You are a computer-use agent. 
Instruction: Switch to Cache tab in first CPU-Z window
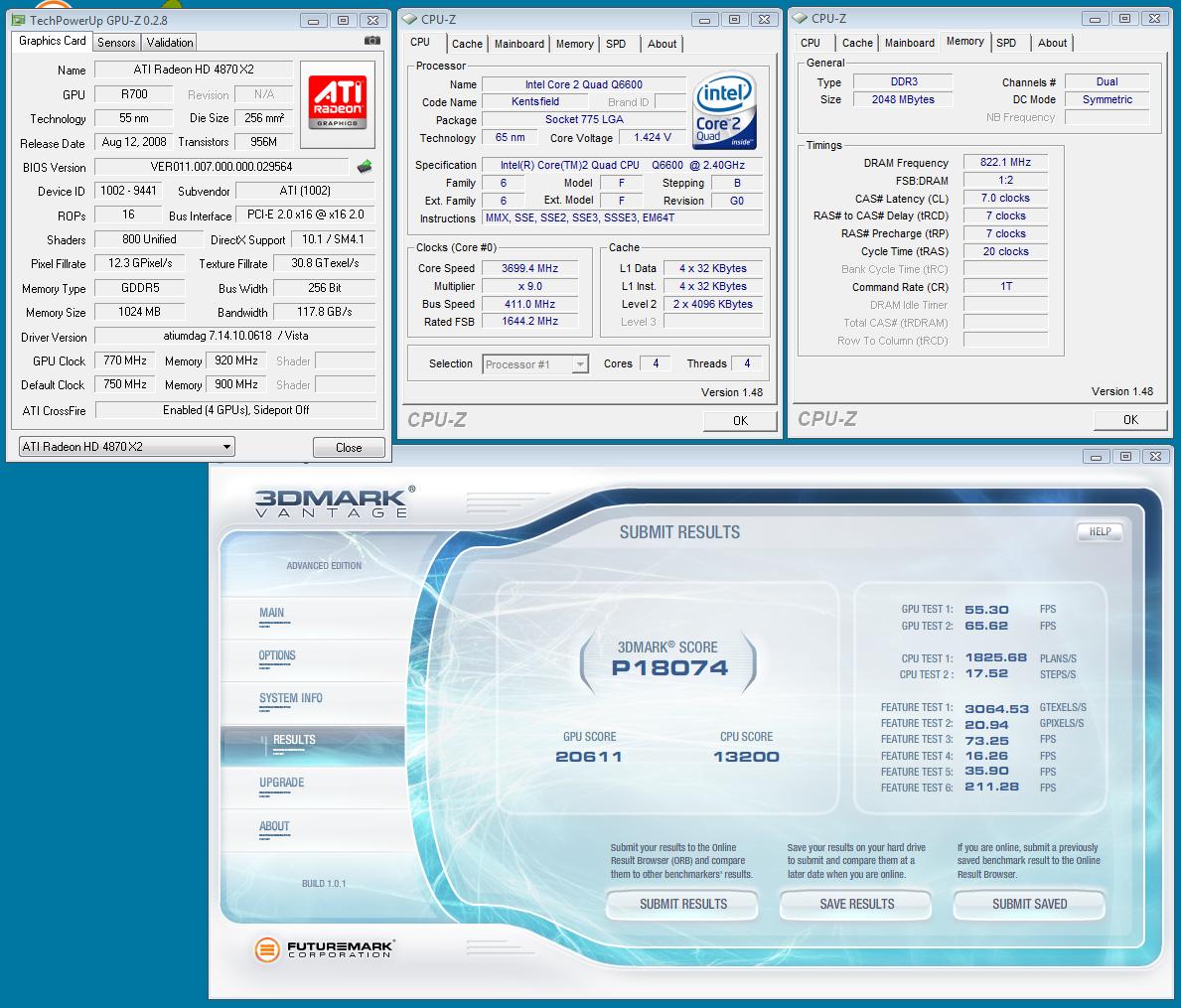(x=467, y=44)
